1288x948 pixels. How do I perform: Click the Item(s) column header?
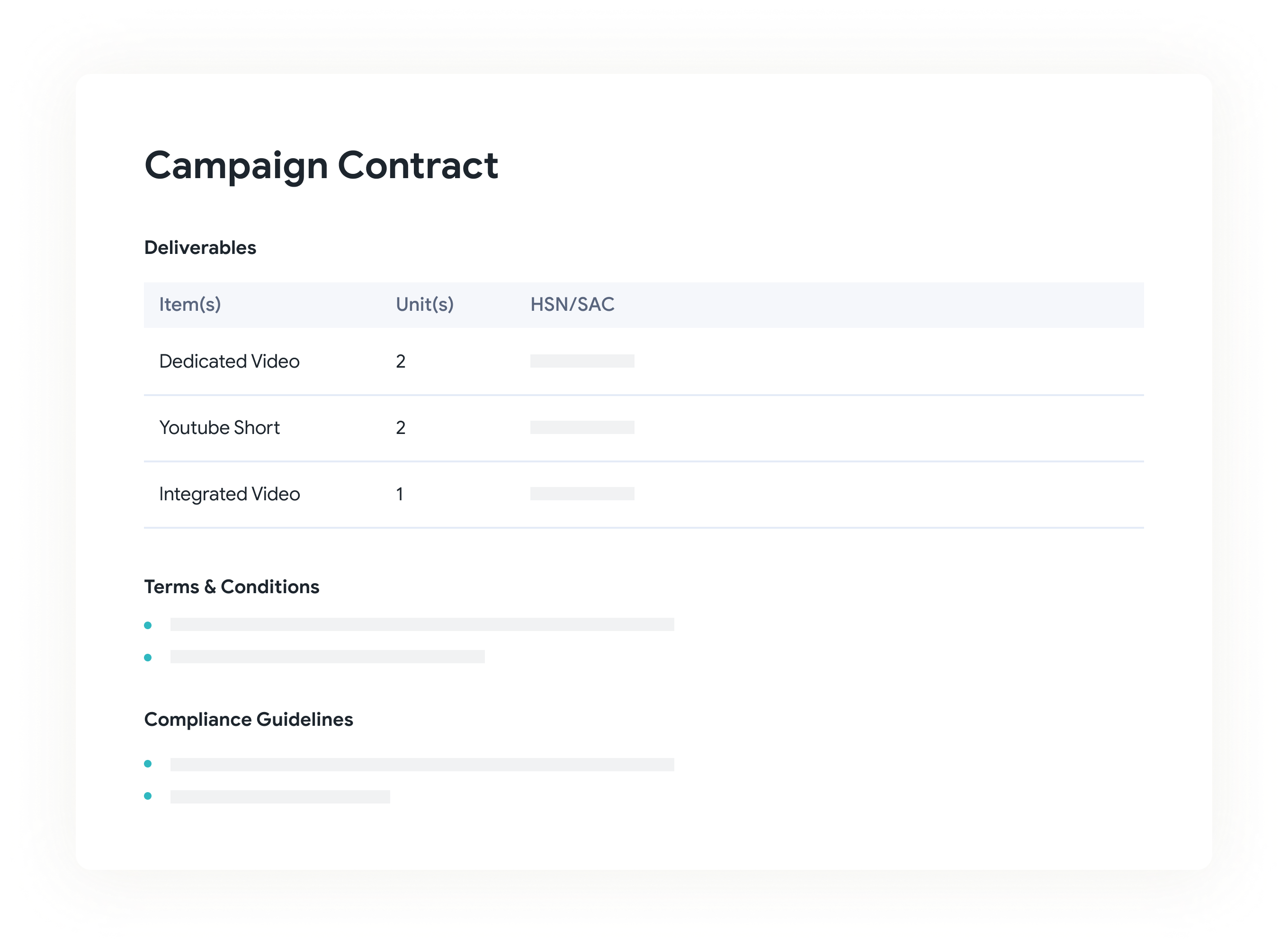[190, 304]
